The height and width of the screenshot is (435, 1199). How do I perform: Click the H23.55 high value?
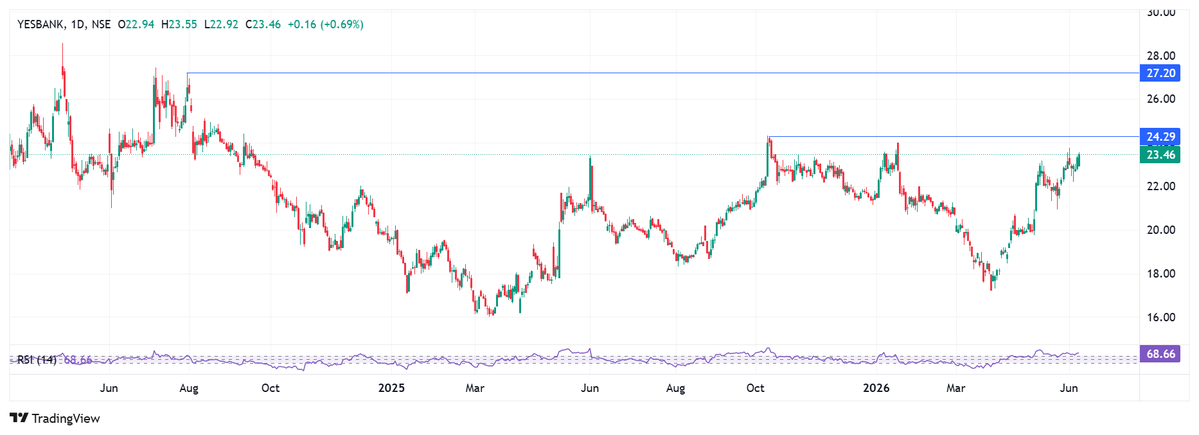click(178, 24)
